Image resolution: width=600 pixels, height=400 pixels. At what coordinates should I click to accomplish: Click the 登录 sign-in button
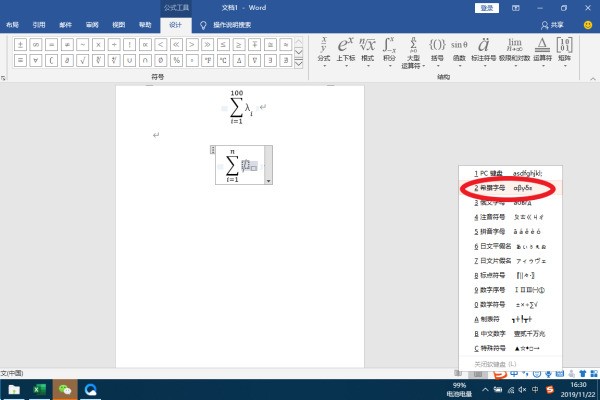click(487, 7)
